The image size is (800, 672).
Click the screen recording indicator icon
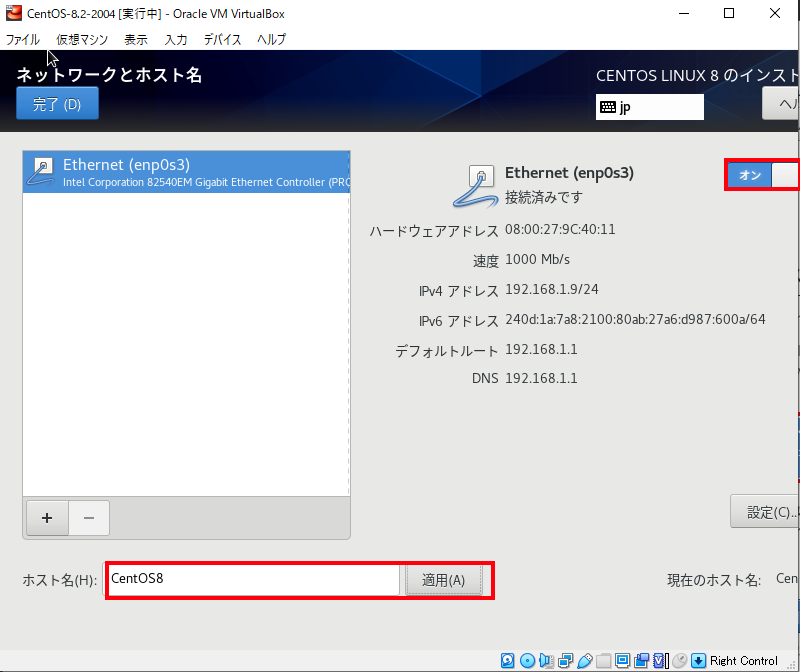(641, 661)
